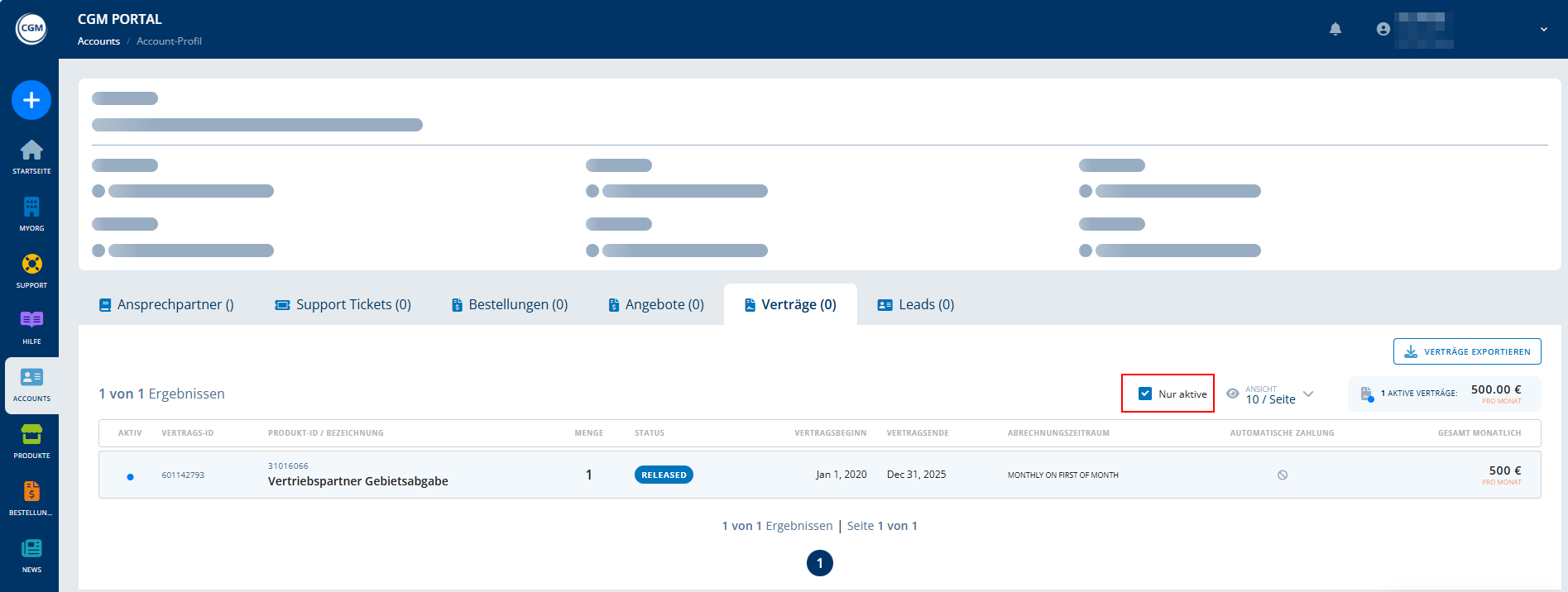Click 500.00 € active contracts summary
Screen dimensions: 1568x592
pos(1496,389)
